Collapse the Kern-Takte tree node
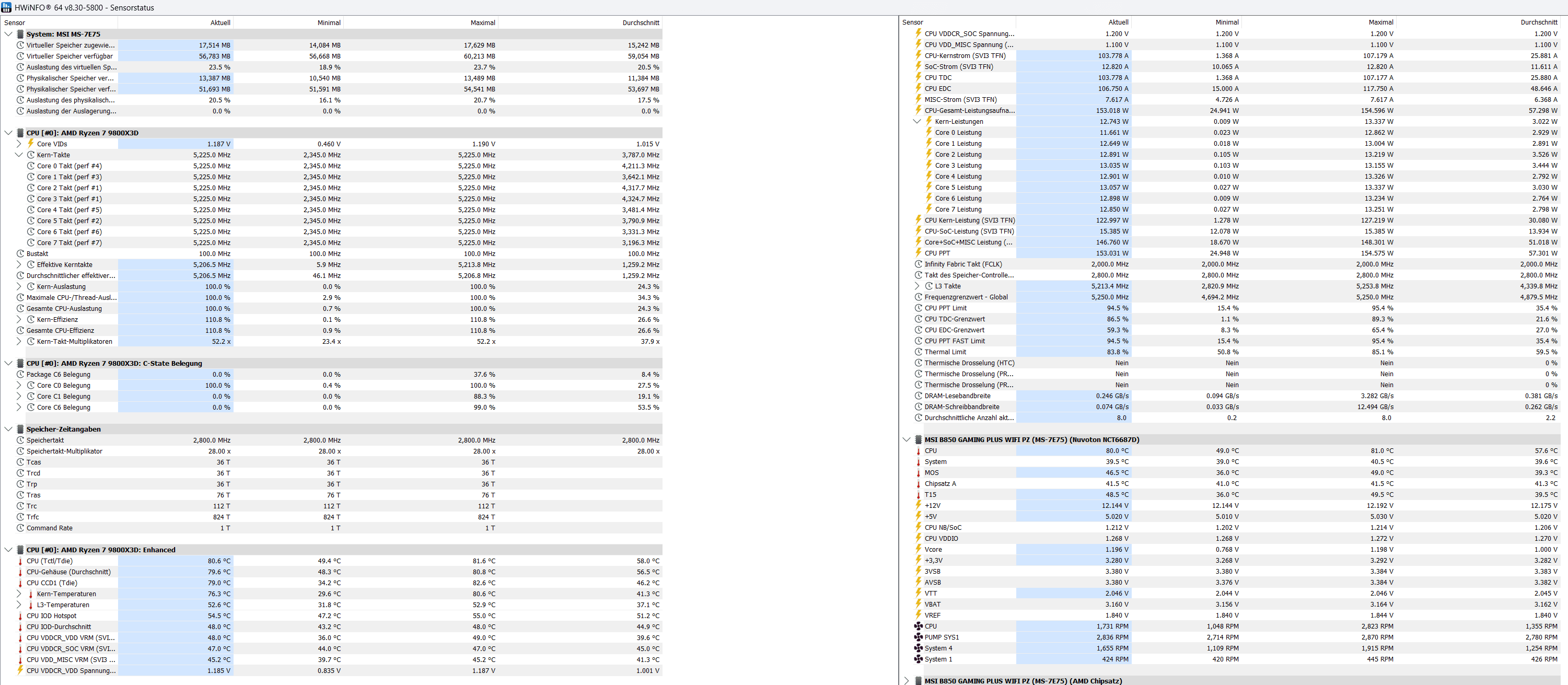Viewport: 1568px width, 685px height. click(x=19, y=155)
